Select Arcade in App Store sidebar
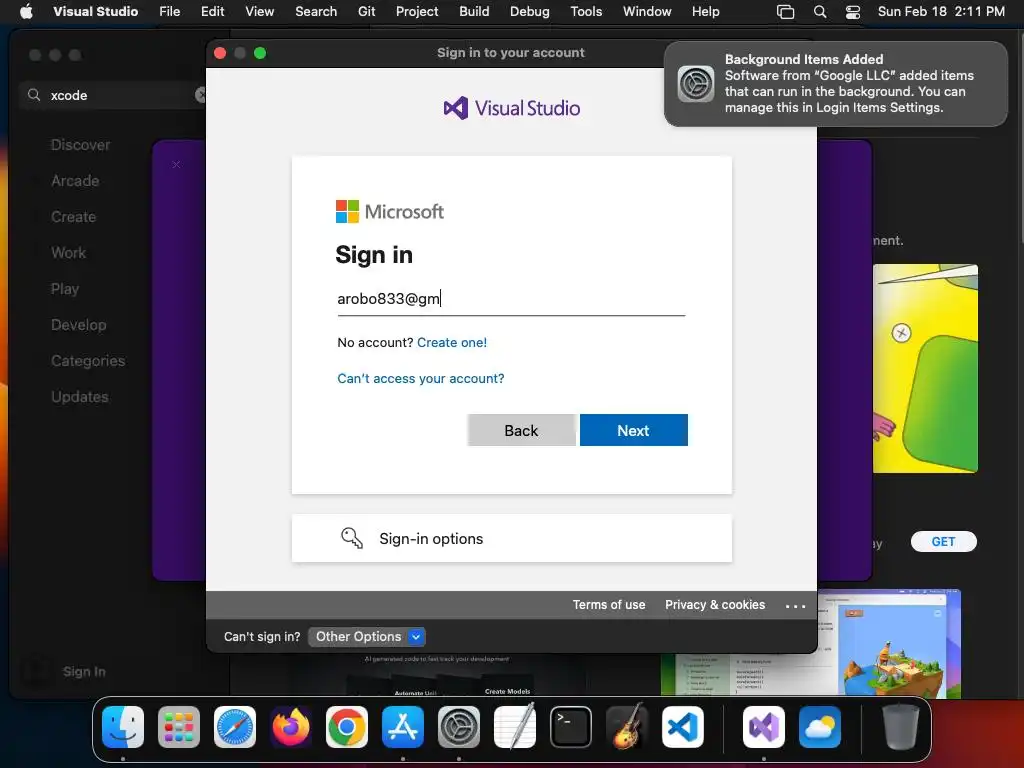1024x768 pixels. point(75,181)
